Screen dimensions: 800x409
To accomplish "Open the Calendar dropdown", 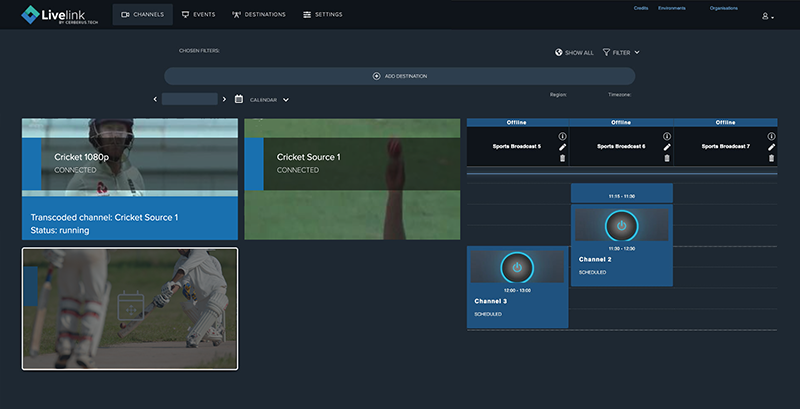I will pyautogui.click(x=268, y=99).
